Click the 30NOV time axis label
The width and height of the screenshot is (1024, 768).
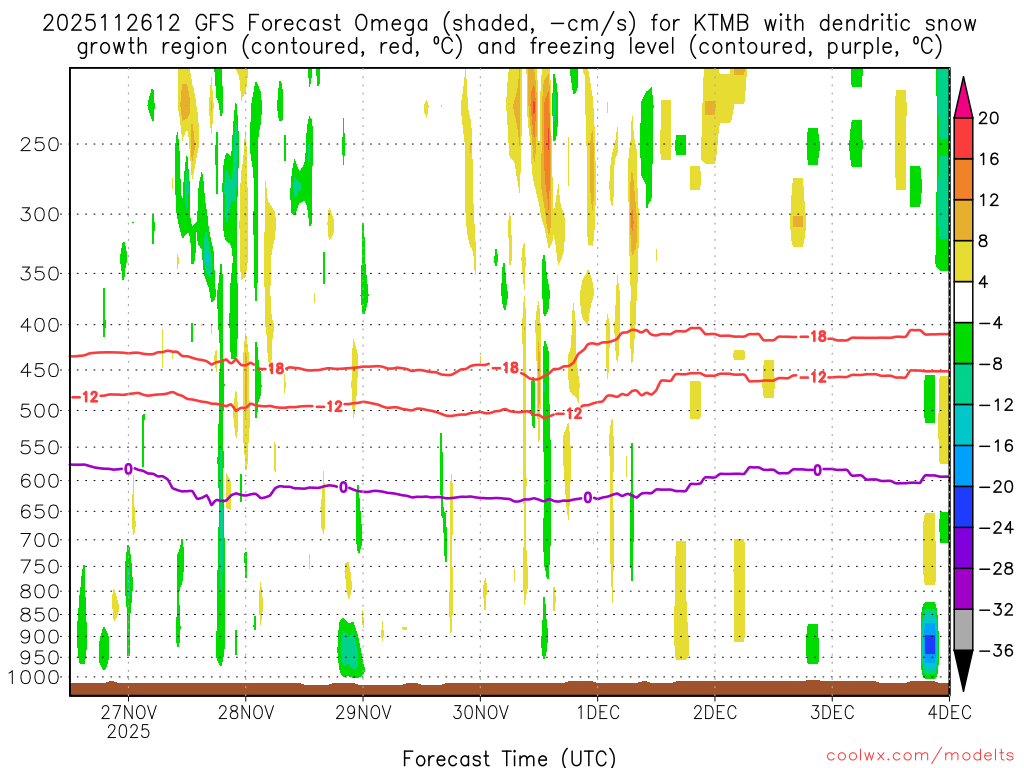pyautogui.click(x=480, y=712)
